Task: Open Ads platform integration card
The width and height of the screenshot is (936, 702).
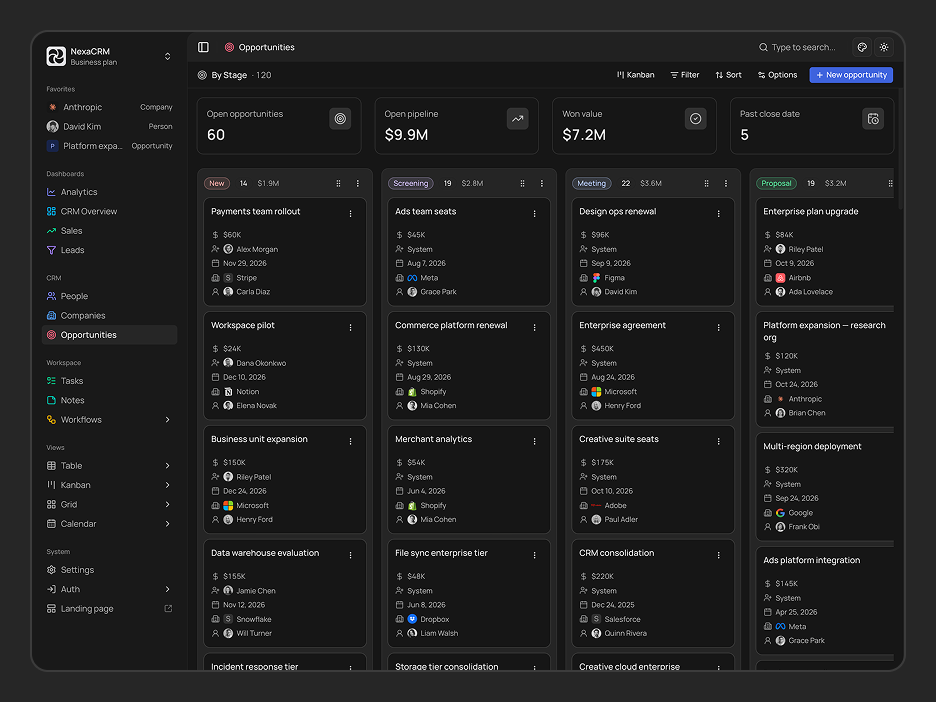Action: (x=825, y=601)
